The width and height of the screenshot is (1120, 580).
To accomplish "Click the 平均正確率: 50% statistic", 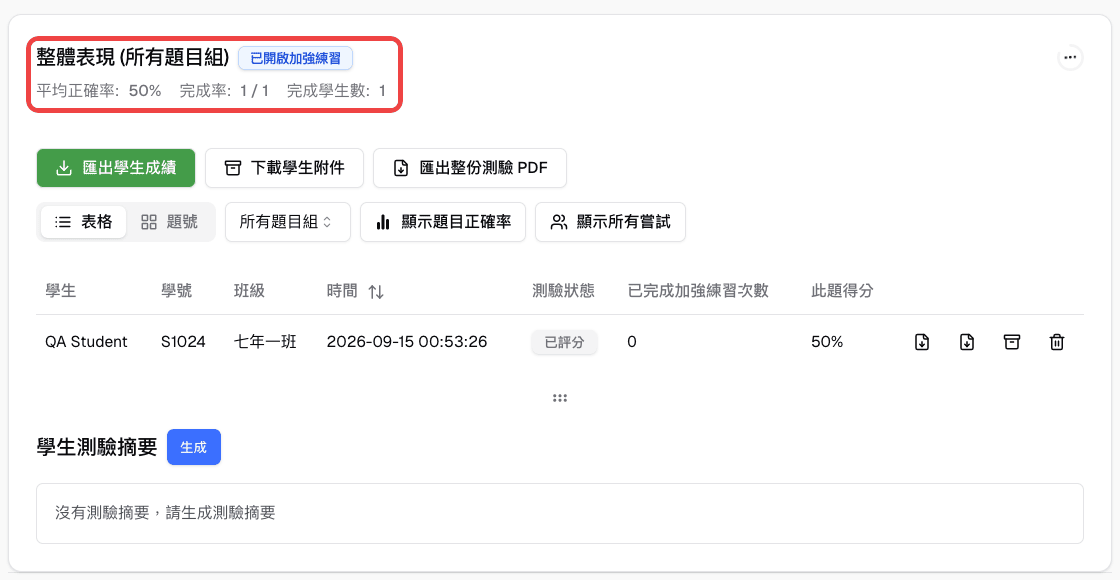I will (x=99, y=91).
